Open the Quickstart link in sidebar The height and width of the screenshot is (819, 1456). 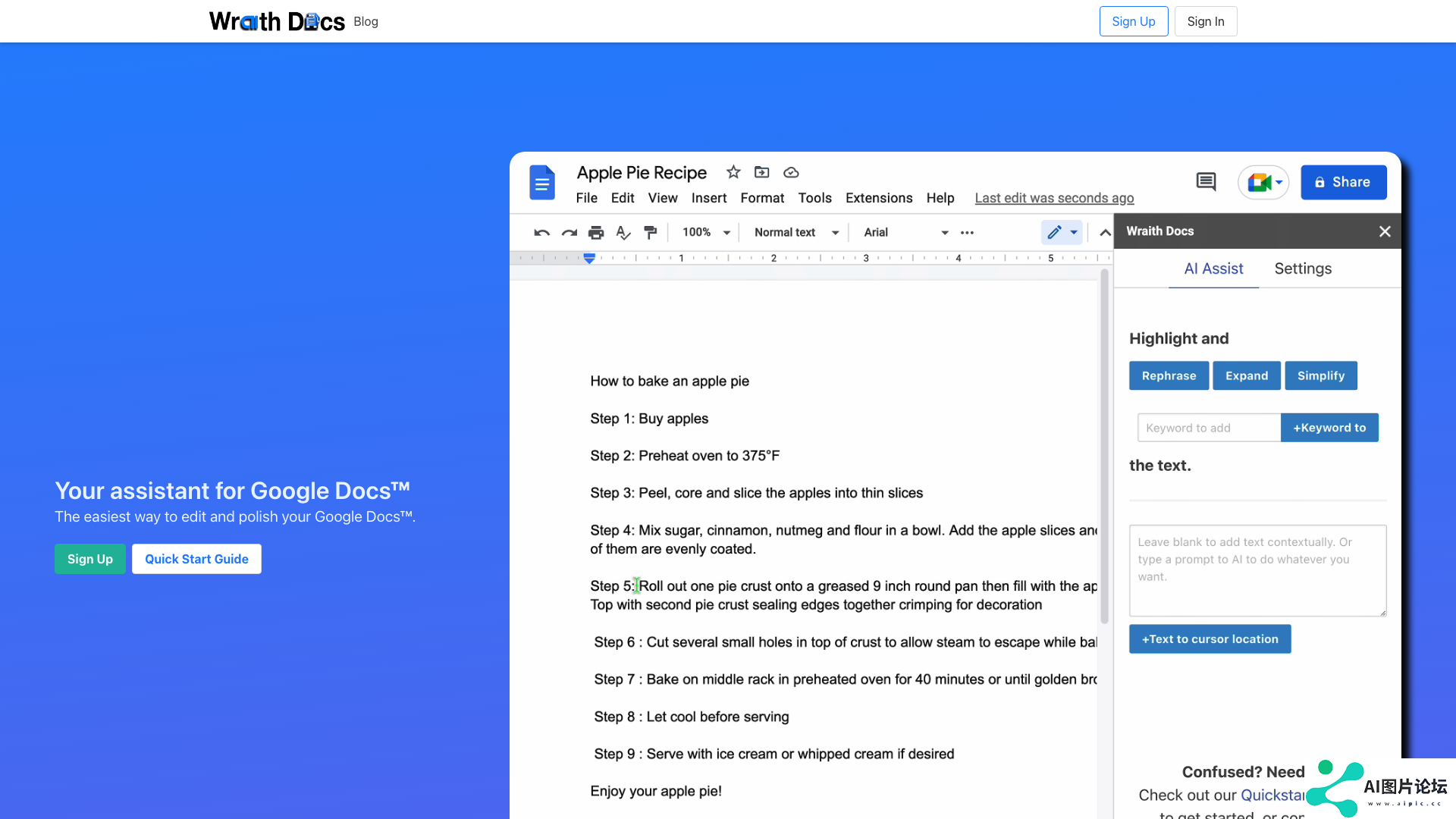pos(1272,795)
